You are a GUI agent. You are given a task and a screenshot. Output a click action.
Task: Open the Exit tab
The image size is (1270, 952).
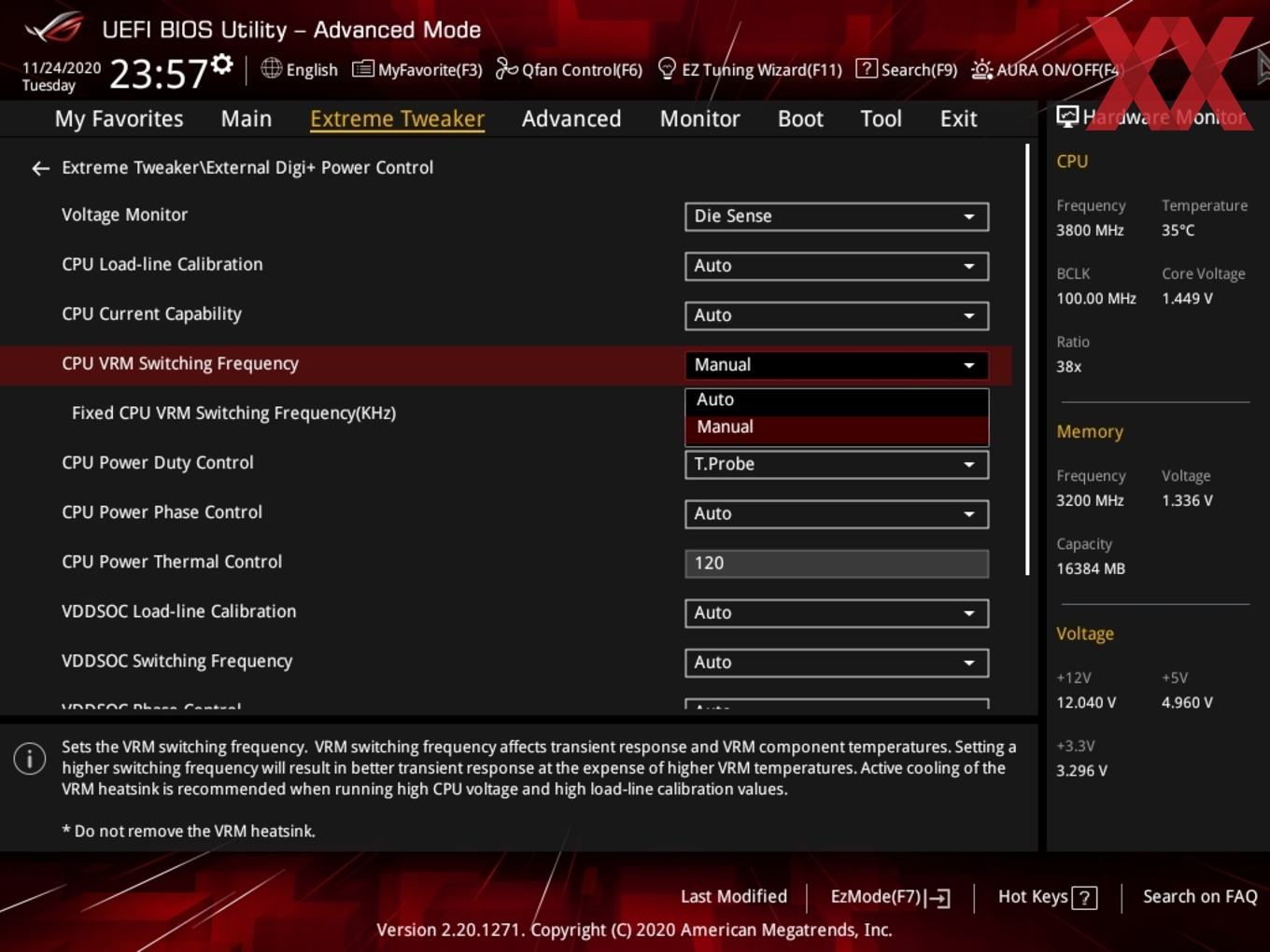[958, 119]
